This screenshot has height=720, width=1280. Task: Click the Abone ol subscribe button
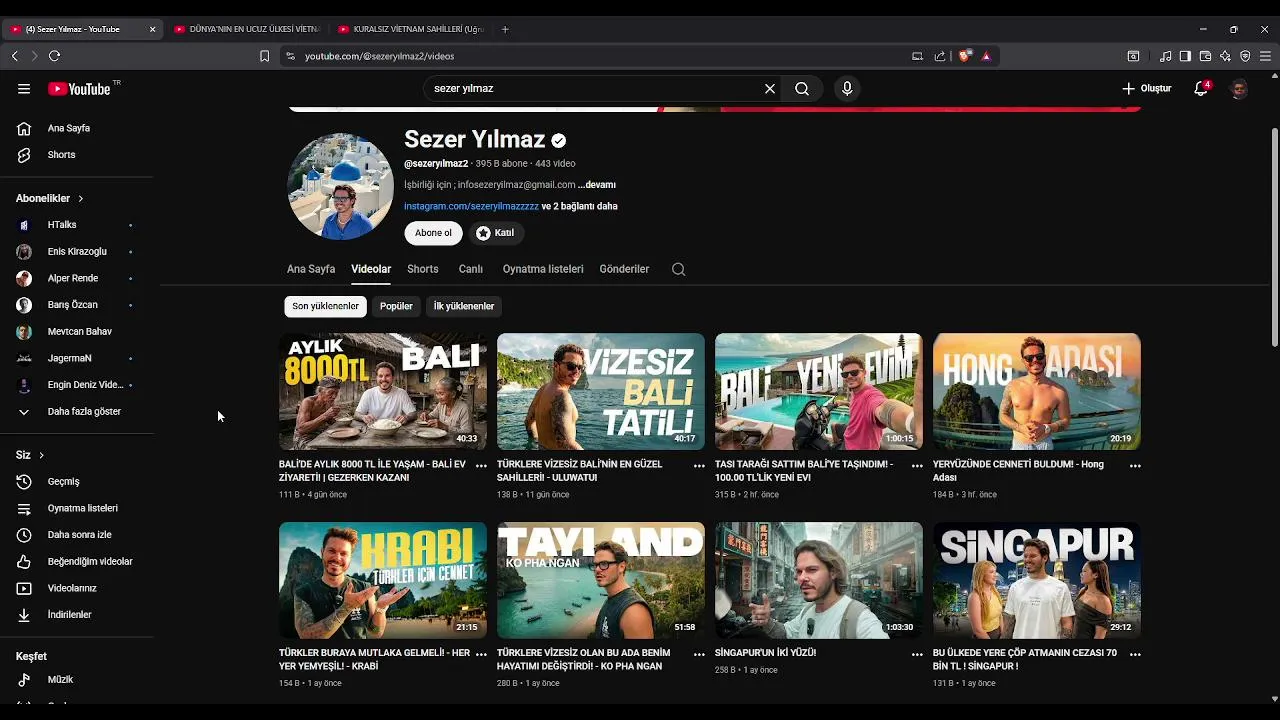[x=433, y=233]
